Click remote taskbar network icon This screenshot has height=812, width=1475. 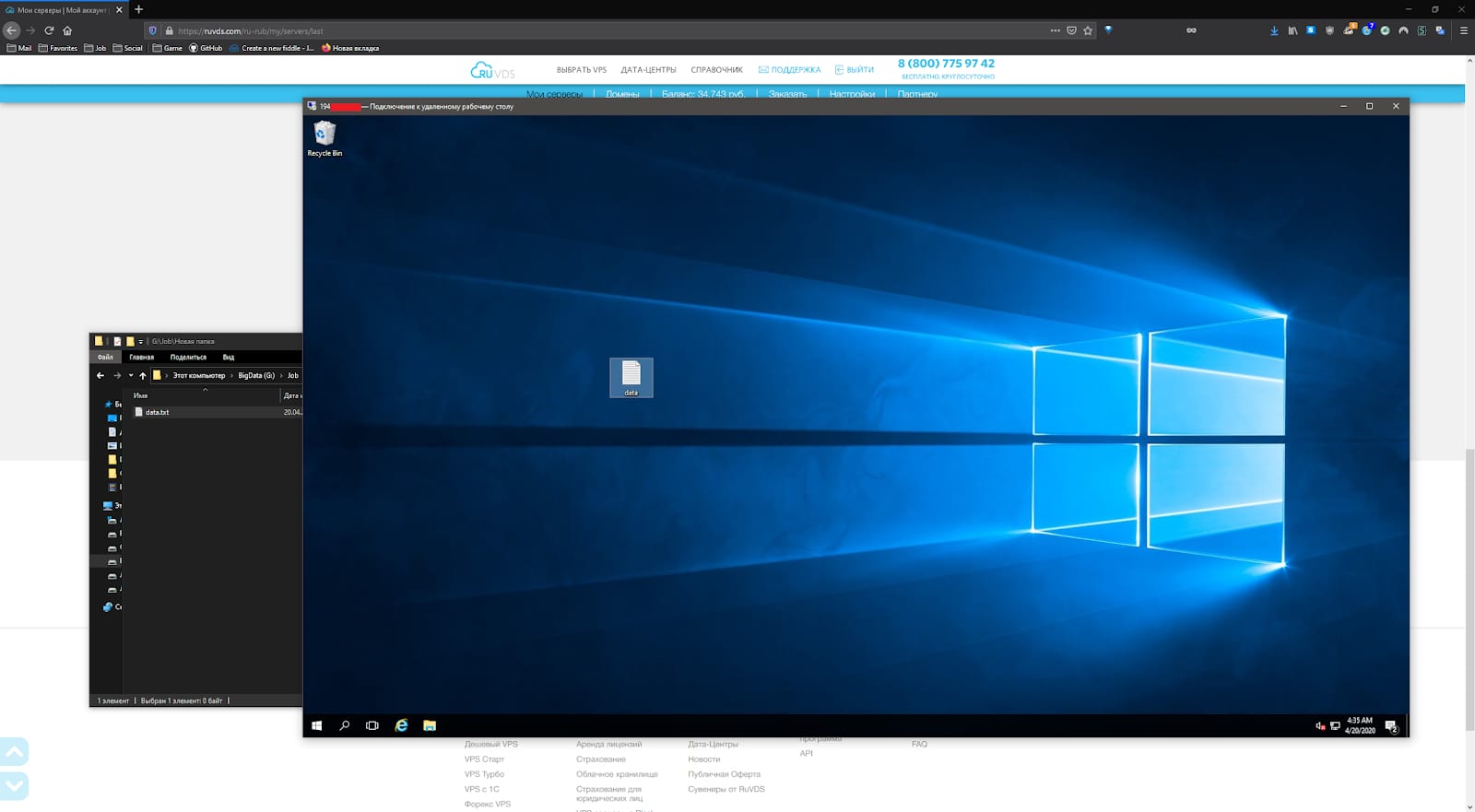[1335, 726]
